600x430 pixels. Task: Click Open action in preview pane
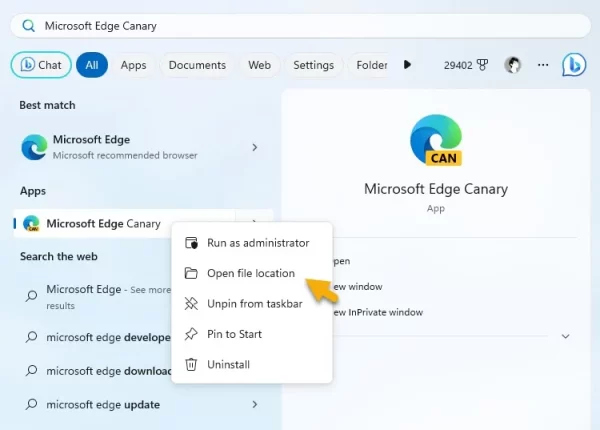[x=342, y=261]
